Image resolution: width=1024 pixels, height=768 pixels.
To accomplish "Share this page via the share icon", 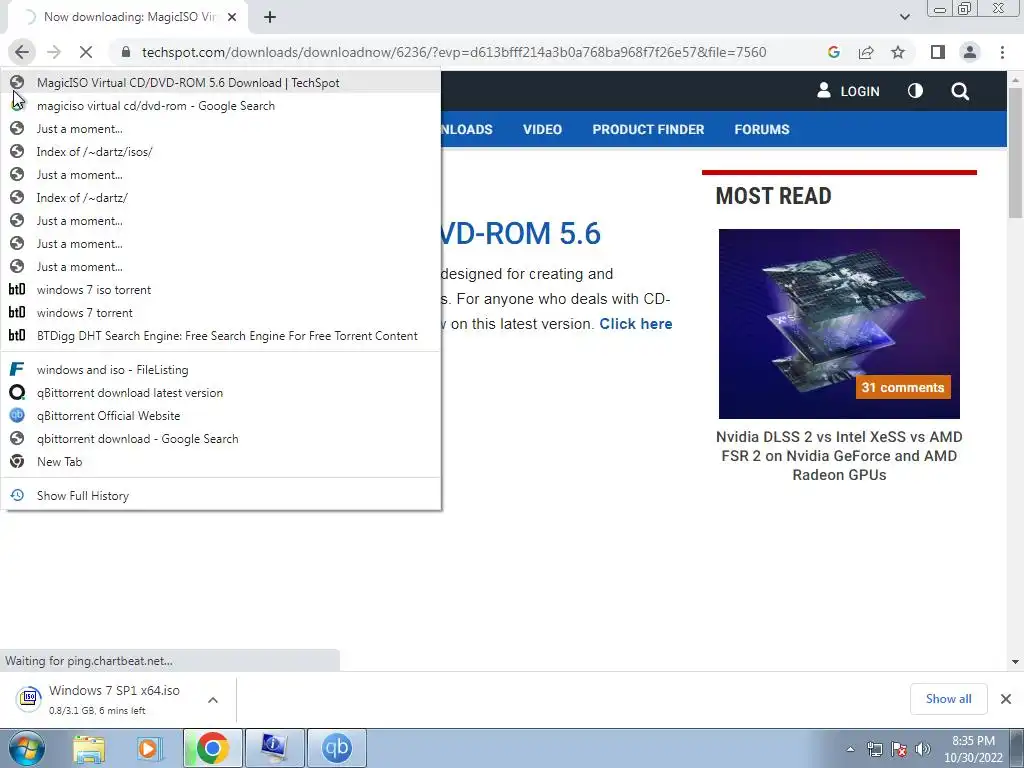I will pyautogui.click(x=866, y=52).
